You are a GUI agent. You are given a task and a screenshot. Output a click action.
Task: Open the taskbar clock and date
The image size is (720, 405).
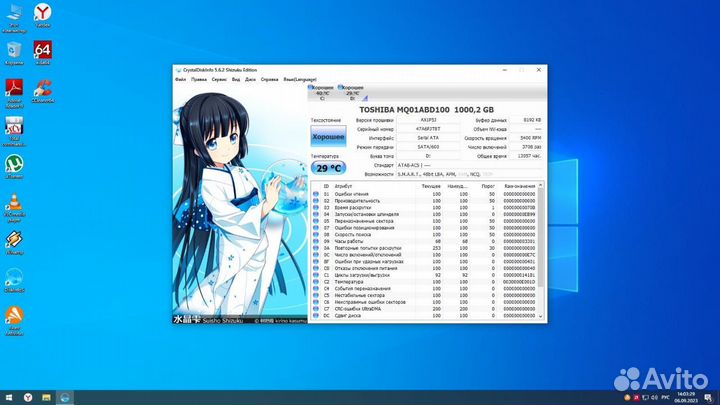tap(686, 397)
